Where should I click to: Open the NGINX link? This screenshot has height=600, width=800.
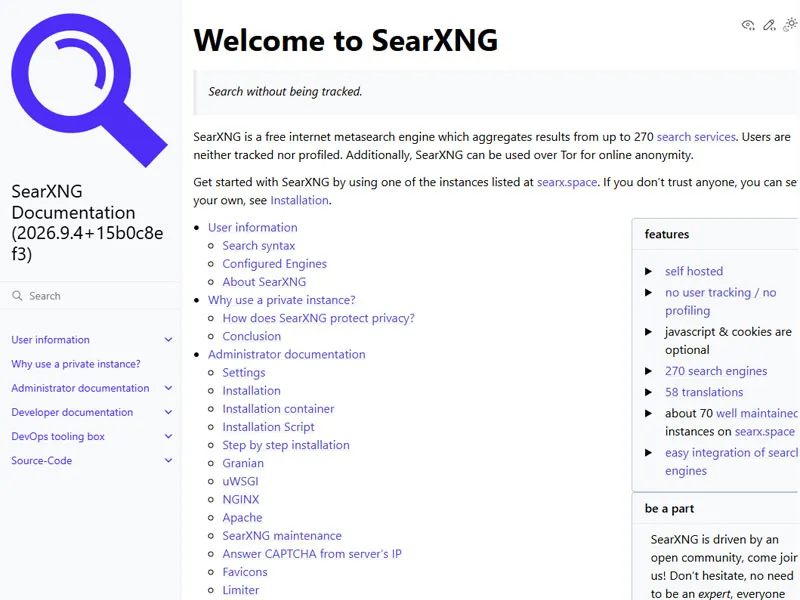[x=241, y=499]
